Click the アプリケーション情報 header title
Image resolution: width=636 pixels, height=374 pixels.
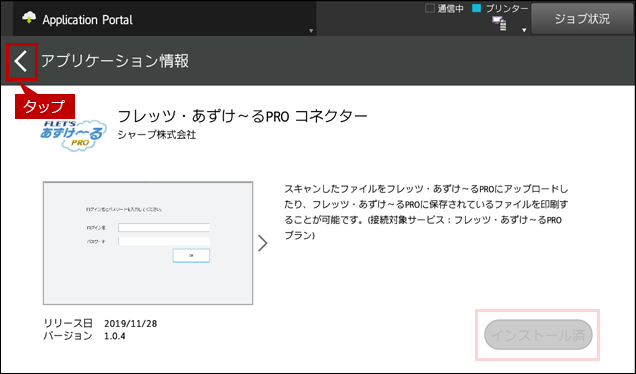click(115, 61)
